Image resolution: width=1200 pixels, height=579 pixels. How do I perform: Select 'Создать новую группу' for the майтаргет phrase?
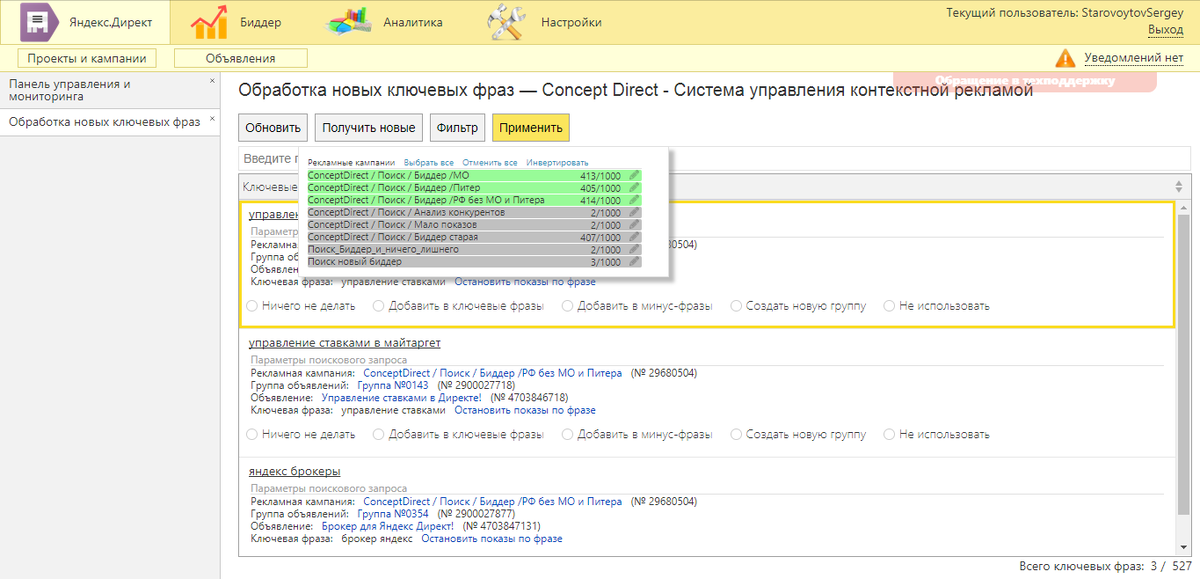pos(736,434)
